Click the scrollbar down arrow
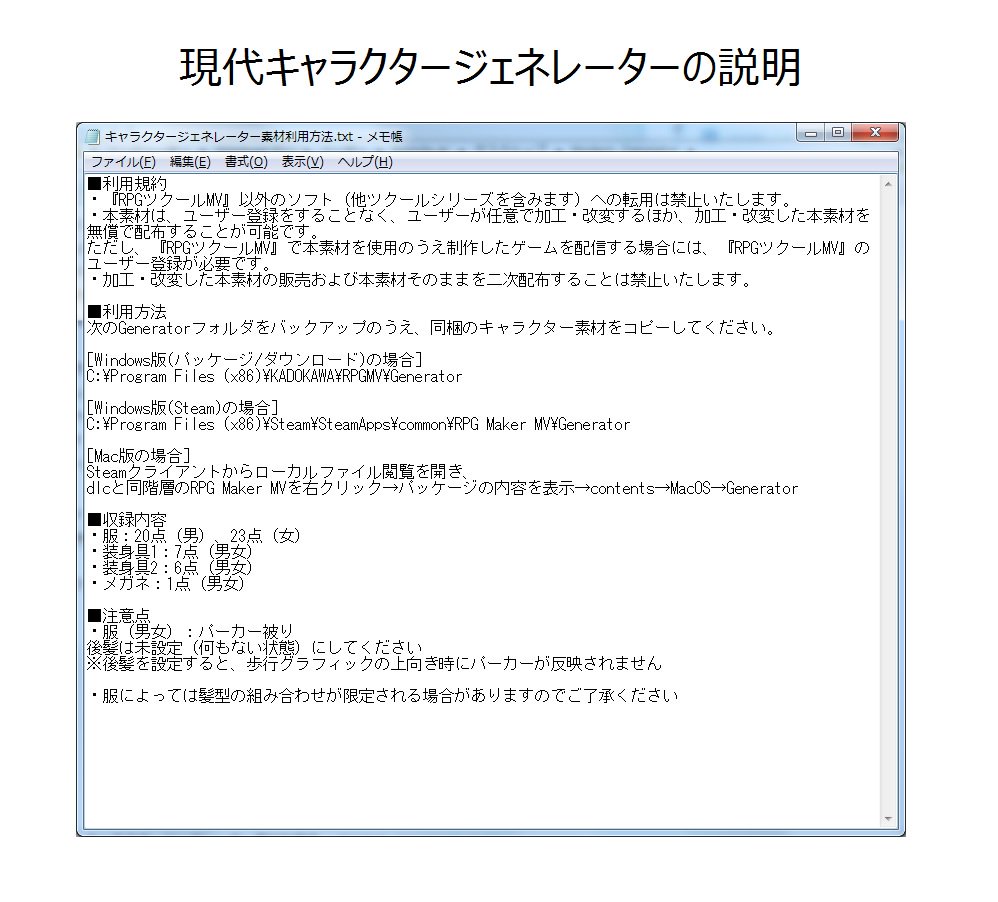This screenshot has width=998, height=902. tap(888, 819)
